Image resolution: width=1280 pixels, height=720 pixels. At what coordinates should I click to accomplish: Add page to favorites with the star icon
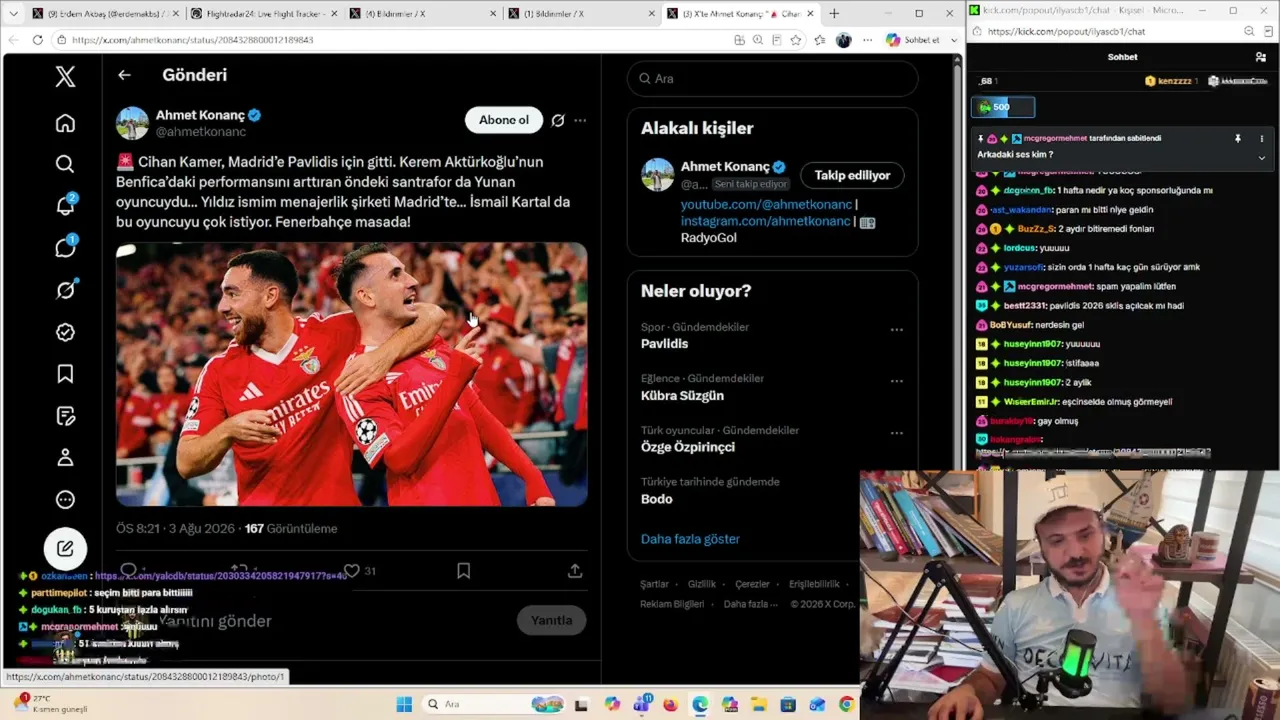796,40
